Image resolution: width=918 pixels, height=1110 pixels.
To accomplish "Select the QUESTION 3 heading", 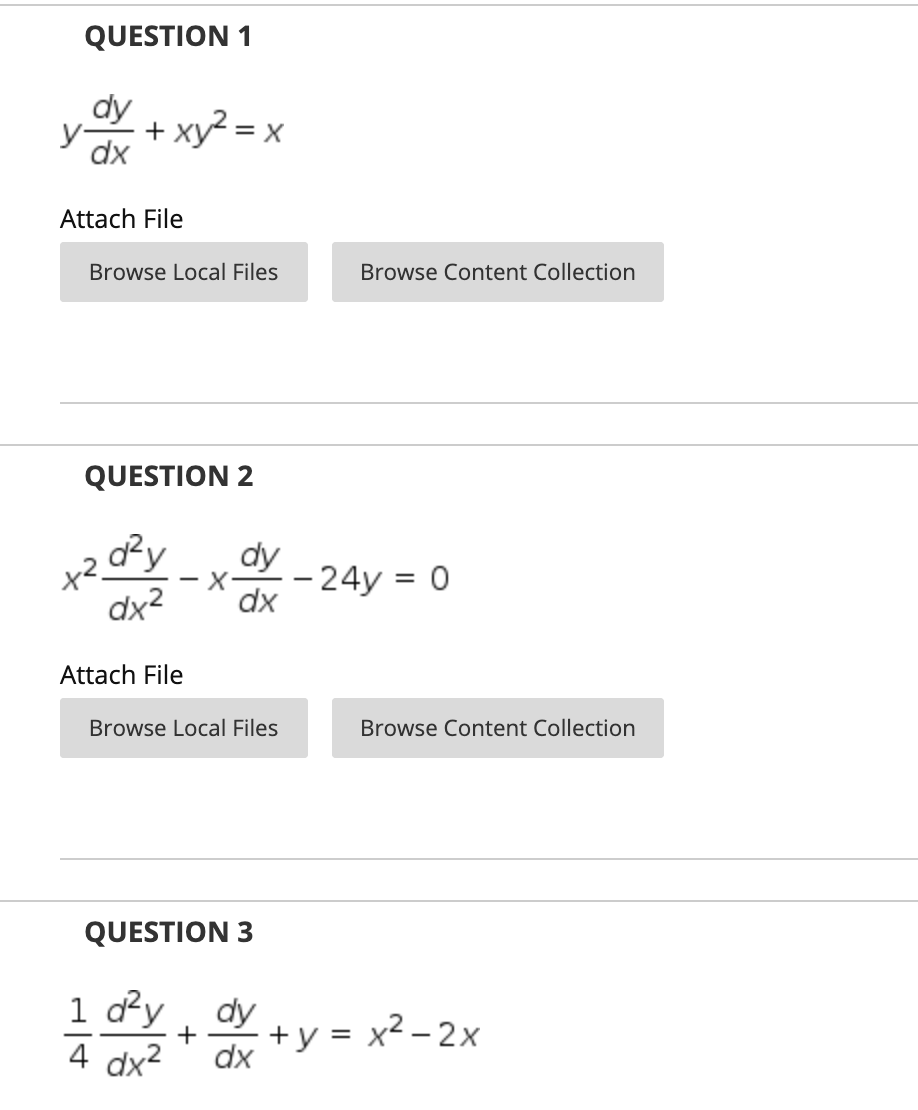I will (x=168, y=932).
